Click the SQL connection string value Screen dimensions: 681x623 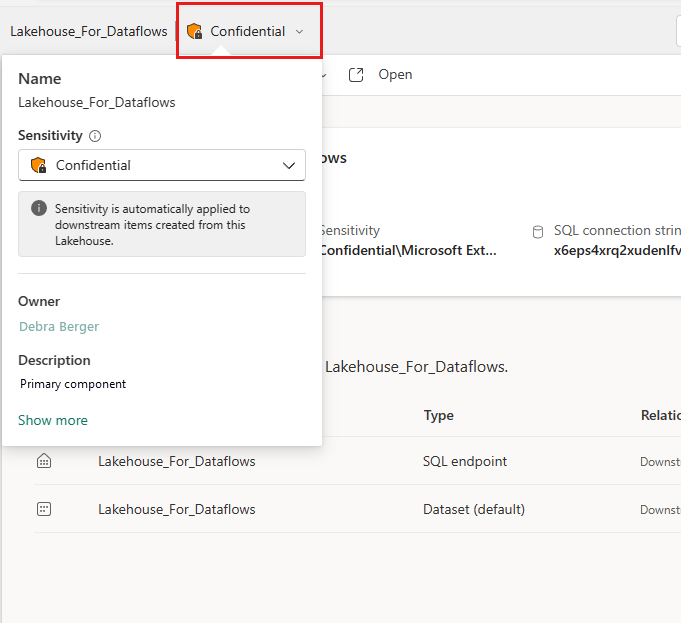click(x=616, y=250)
